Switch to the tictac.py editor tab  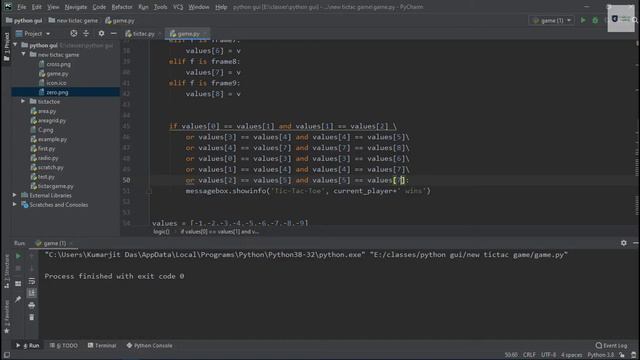click(143, 33)
